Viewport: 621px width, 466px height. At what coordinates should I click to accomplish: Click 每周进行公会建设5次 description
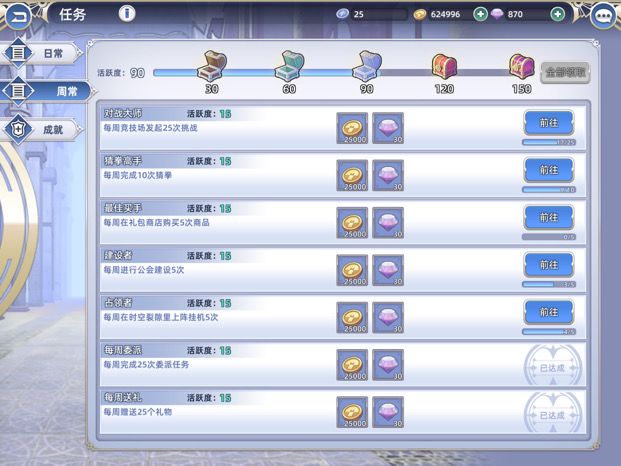144,270
